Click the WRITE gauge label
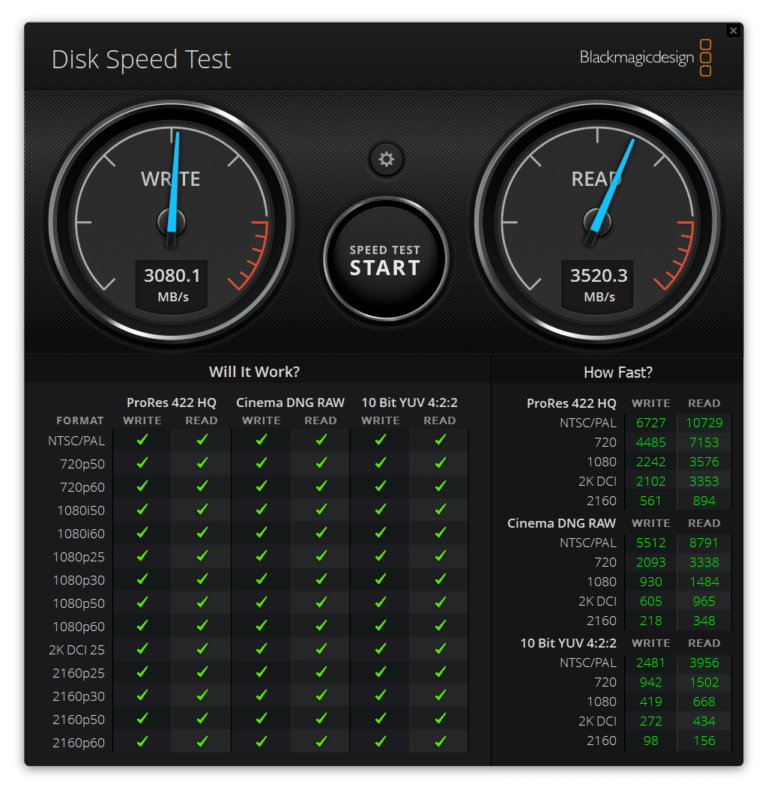Viewport: 768px width, 793px height. click(x=170, y=179)
